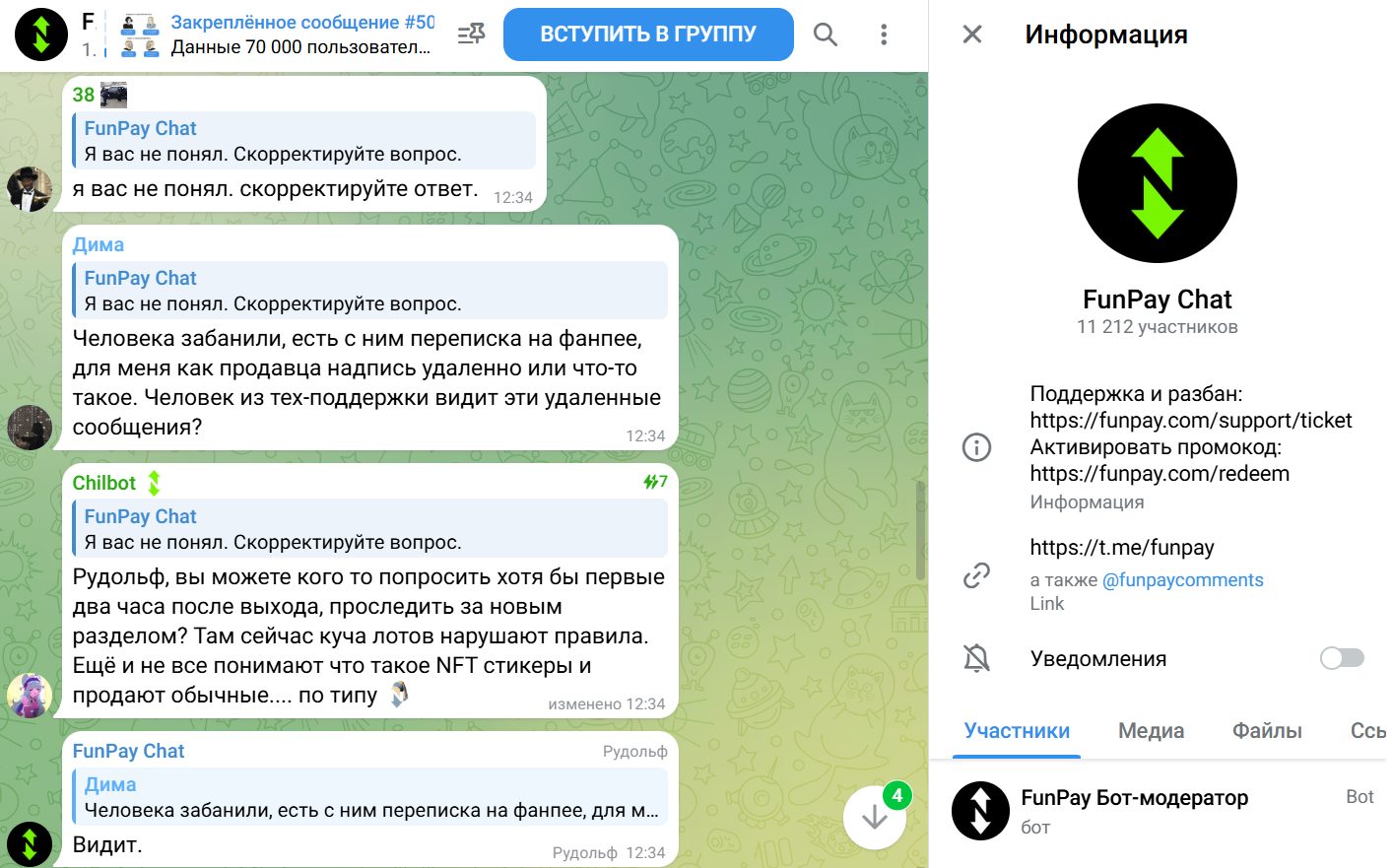Join the group with ВСТУПИТЬ В ГРУППУ
1392x868 pixels.
tap(648, 34)
